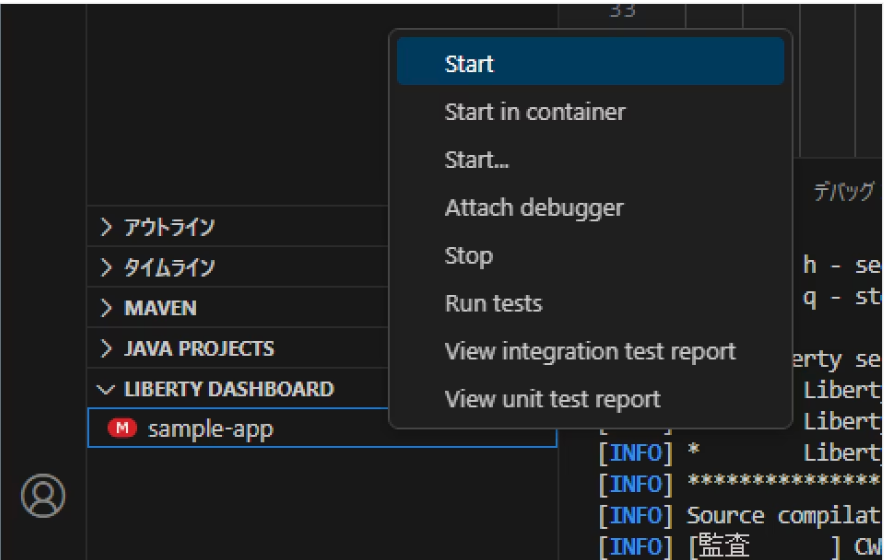Expand the タイムライン section chevron
892x560 pixels.
[107, 268]
